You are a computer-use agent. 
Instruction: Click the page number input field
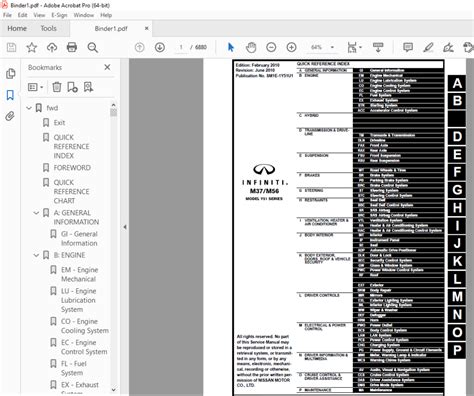click(x=181, y=47)
